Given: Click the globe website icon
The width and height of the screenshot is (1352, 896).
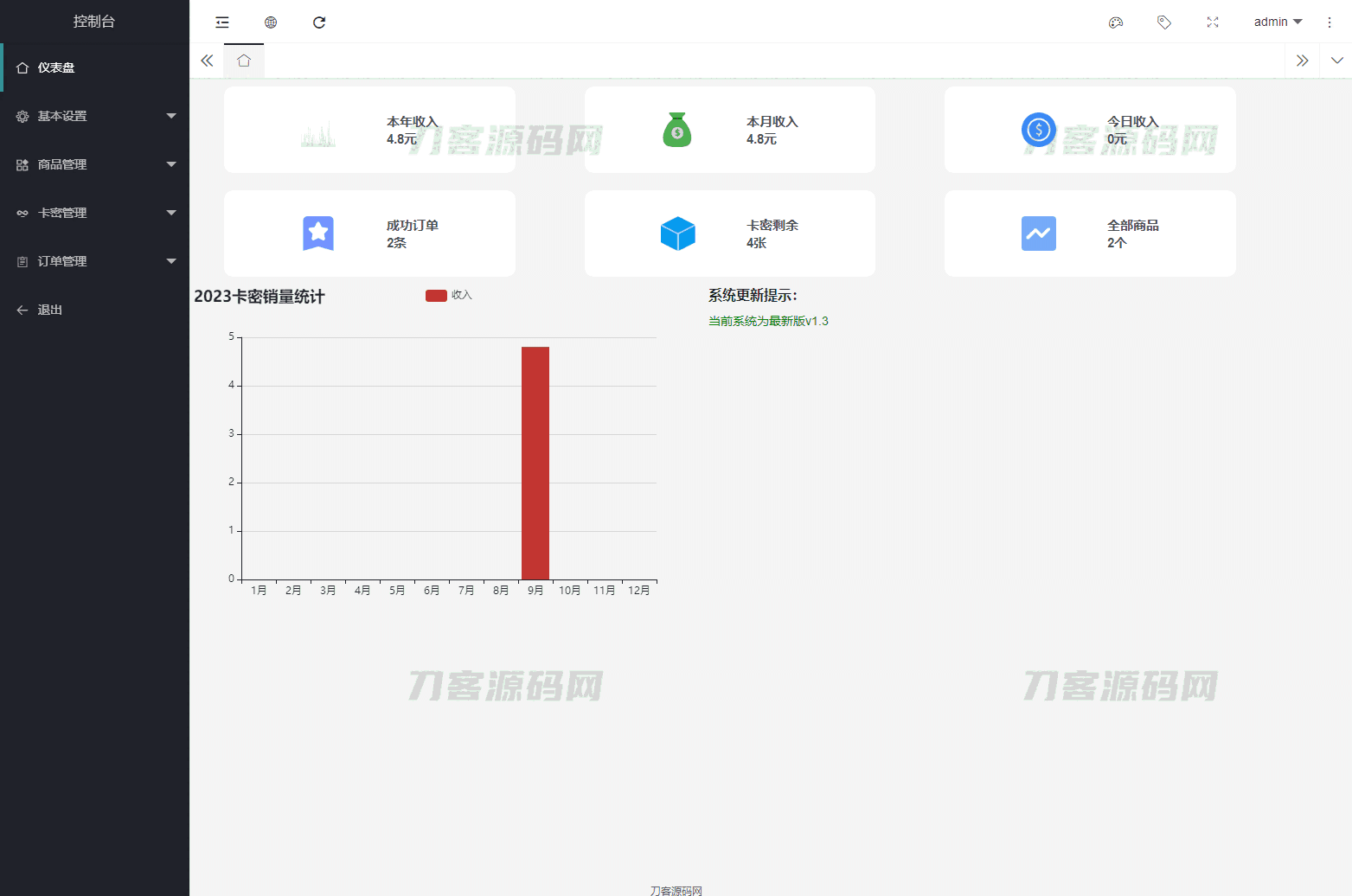Looking at the screenshot, I should tap(271, 22).
